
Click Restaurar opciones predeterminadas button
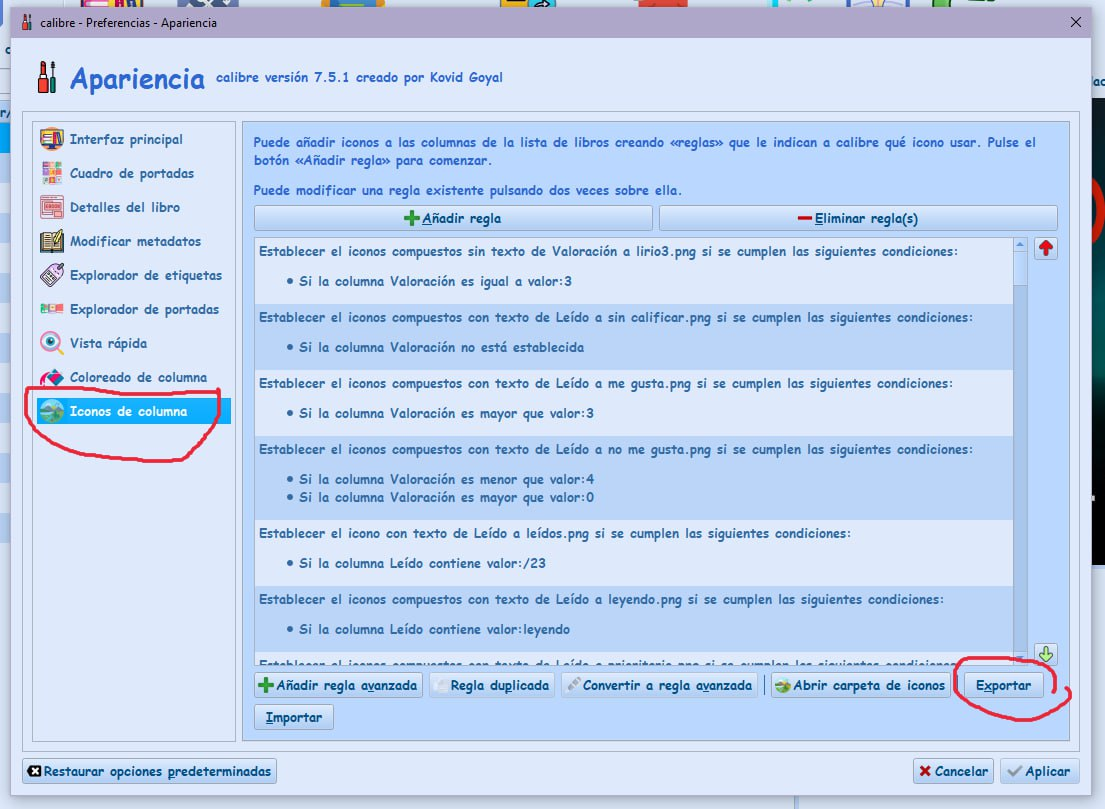[149, 771]
